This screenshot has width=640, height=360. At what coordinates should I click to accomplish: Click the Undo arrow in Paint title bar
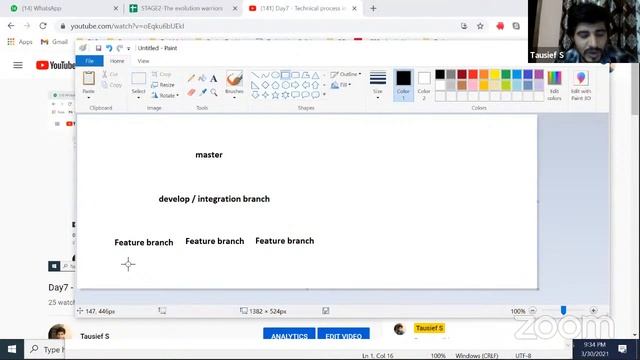pos(109,48)
